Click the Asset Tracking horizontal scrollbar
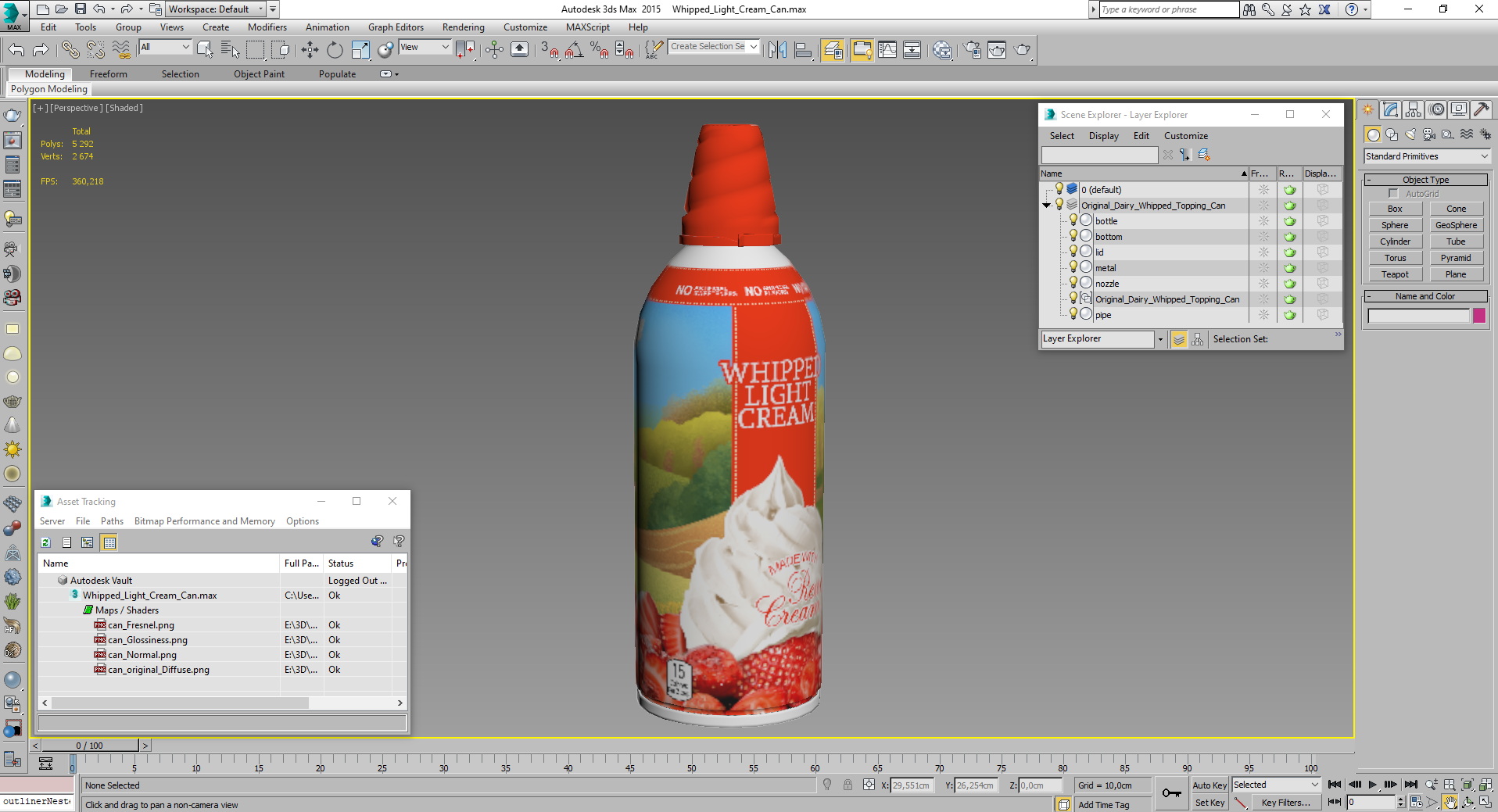Image resolution: width=1498 pixels, height=812 pixels. (x=181, y=703)
